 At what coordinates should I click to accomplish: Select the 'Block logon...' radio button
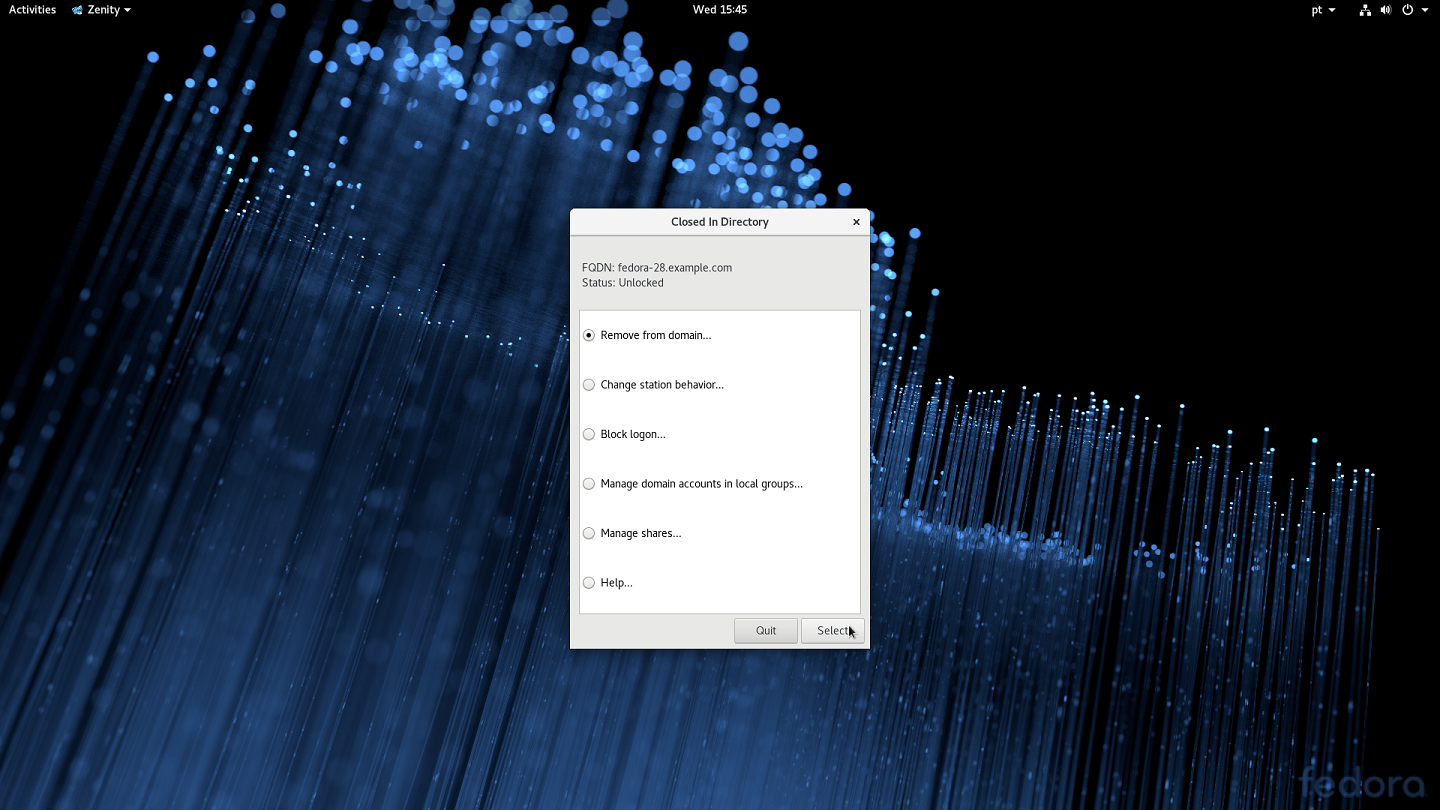click(x=589, y=434)
